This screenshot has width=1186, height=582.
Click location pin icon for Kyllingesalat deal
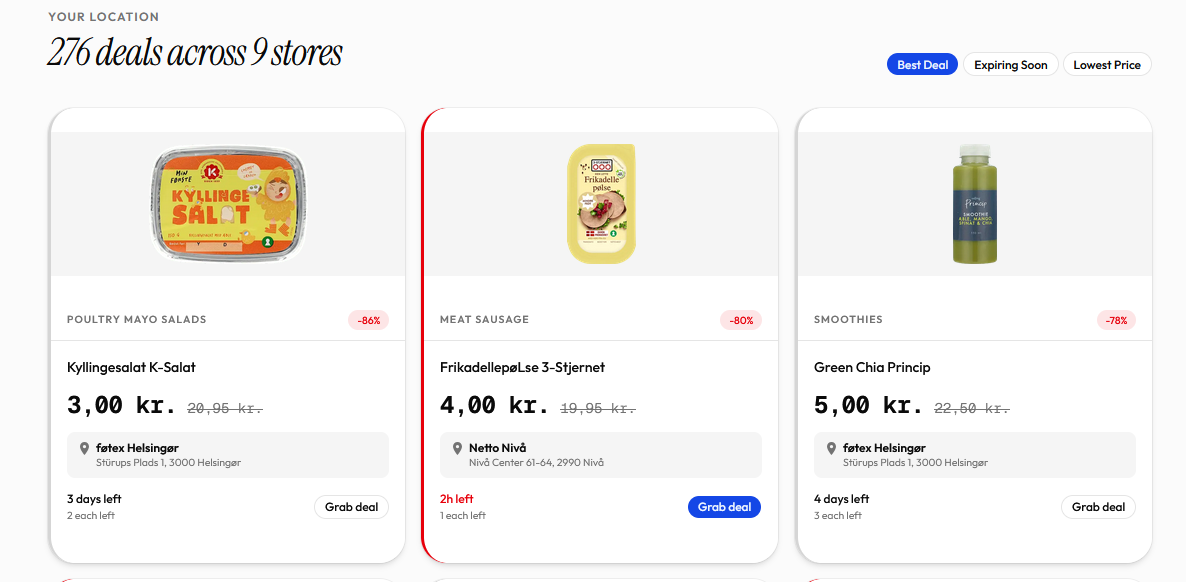[85, 449]
